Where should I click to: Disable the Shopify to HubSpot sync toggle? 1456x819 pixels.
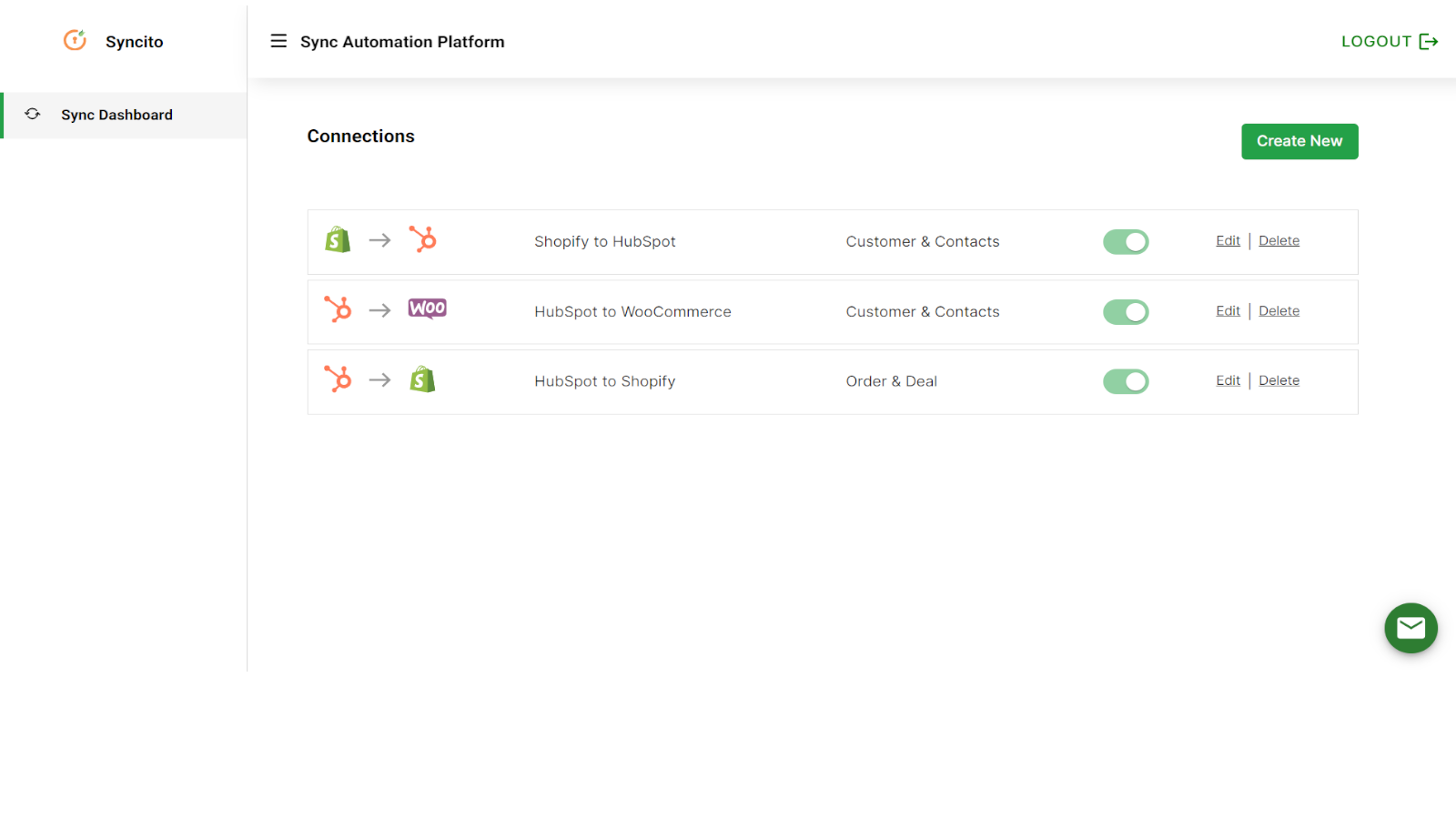click(x=1126, y=241)
